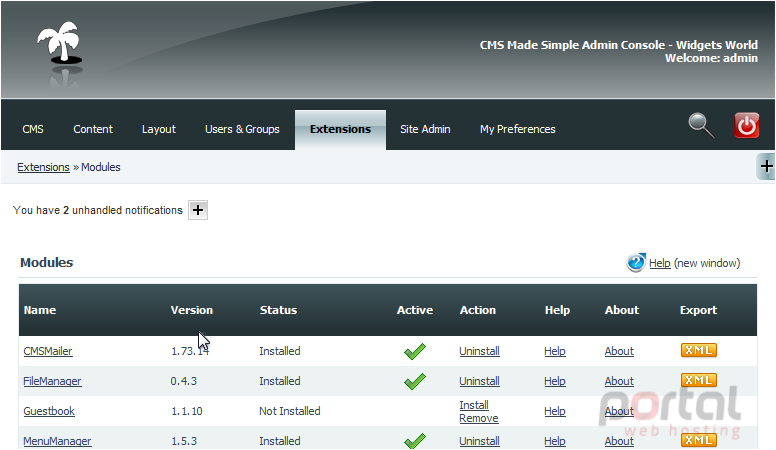
Task: Open Help for MenuManager
Action: pos(555,441)
